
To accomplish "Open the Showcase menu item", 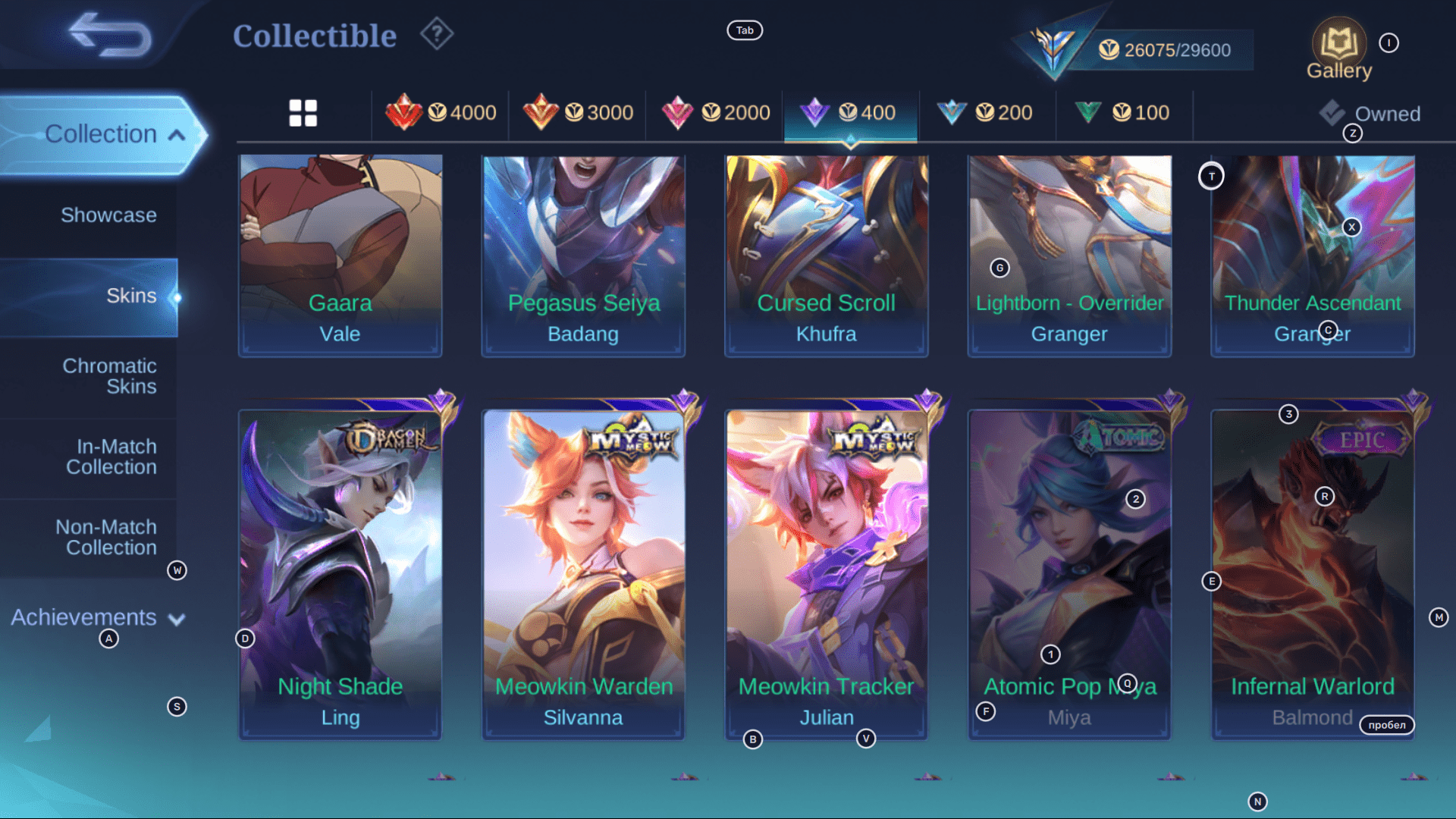I will point(108,215).
